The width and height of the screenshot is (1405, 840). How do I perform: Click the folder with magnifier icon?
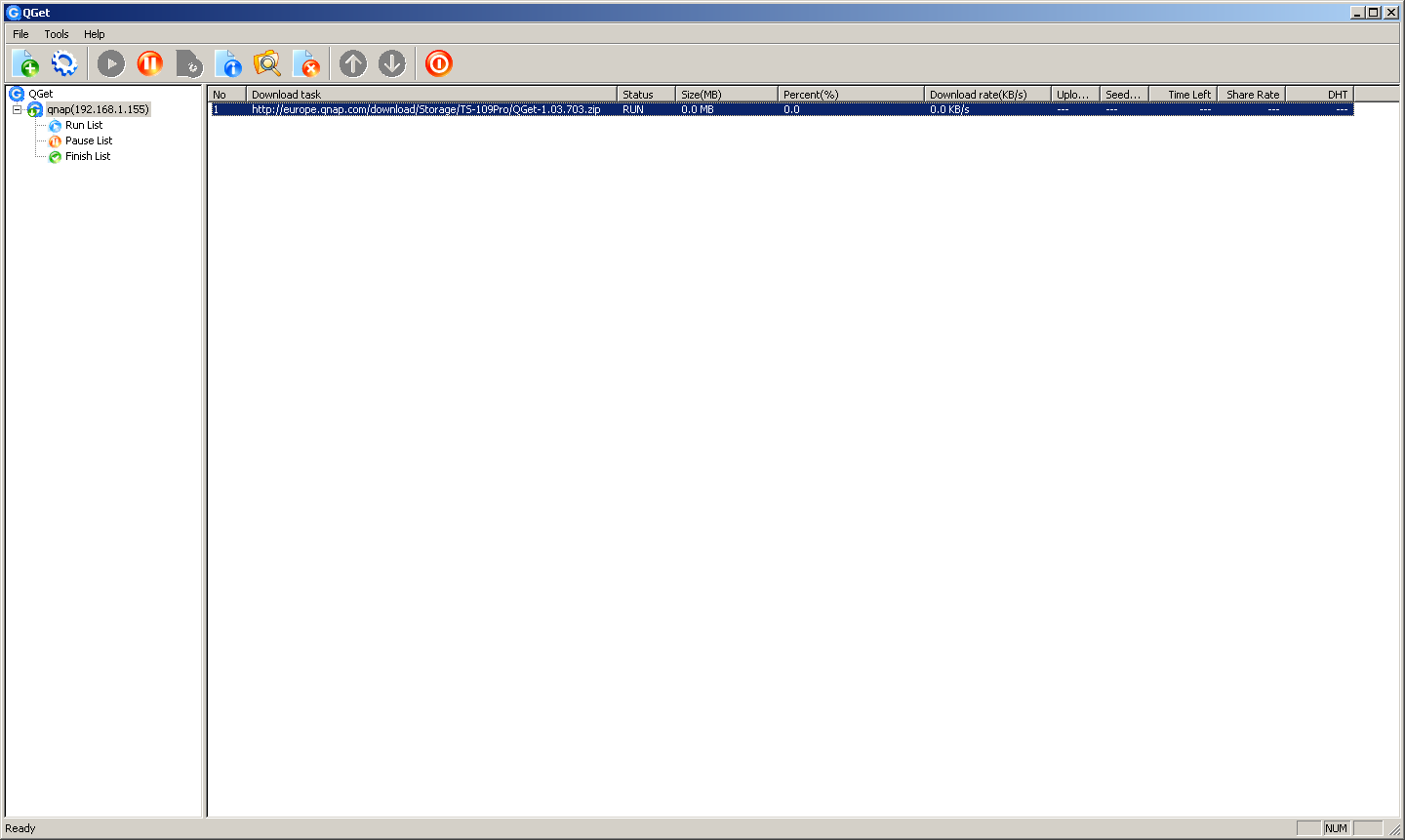pyautogui.click(x=267, y=64)
